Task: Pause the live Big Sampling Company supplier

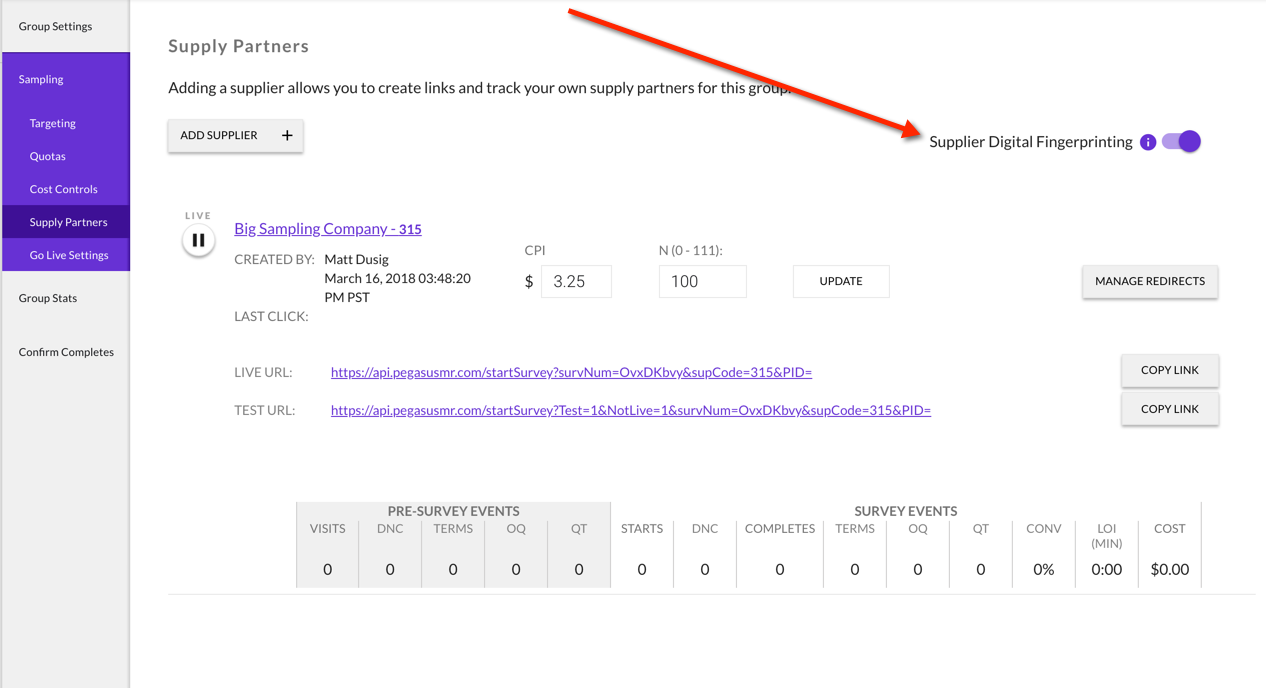Action: click(x=198, y=240)
